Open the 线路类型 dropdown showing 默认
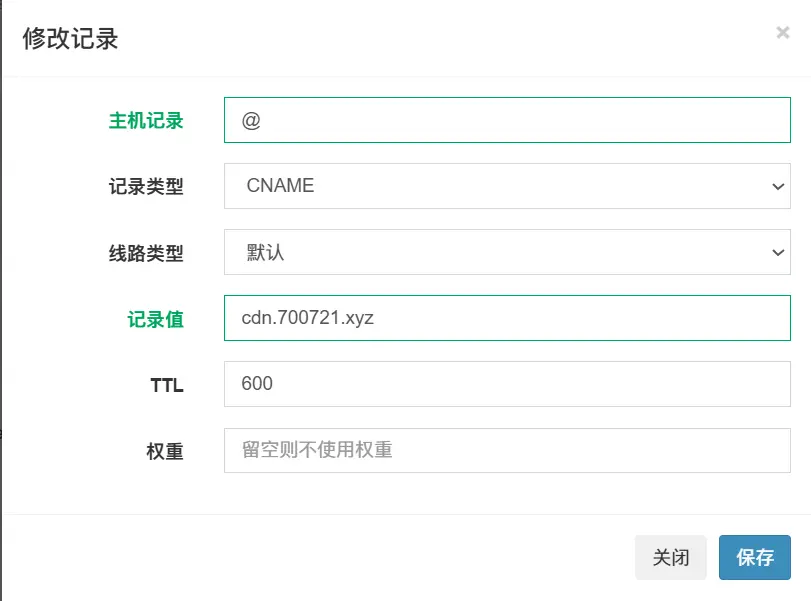The image size is (811, 601). click(507, 252)
